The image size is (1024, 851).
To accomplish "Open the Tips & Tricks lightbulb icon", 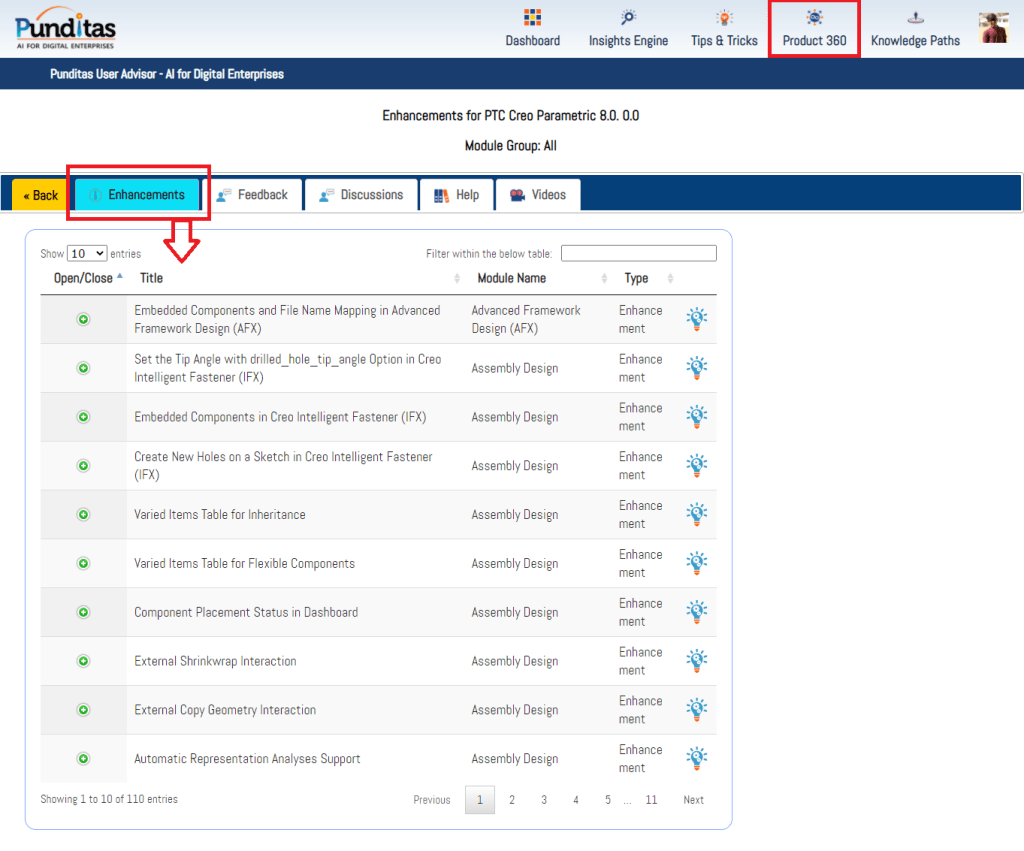I will coord(724,19).
